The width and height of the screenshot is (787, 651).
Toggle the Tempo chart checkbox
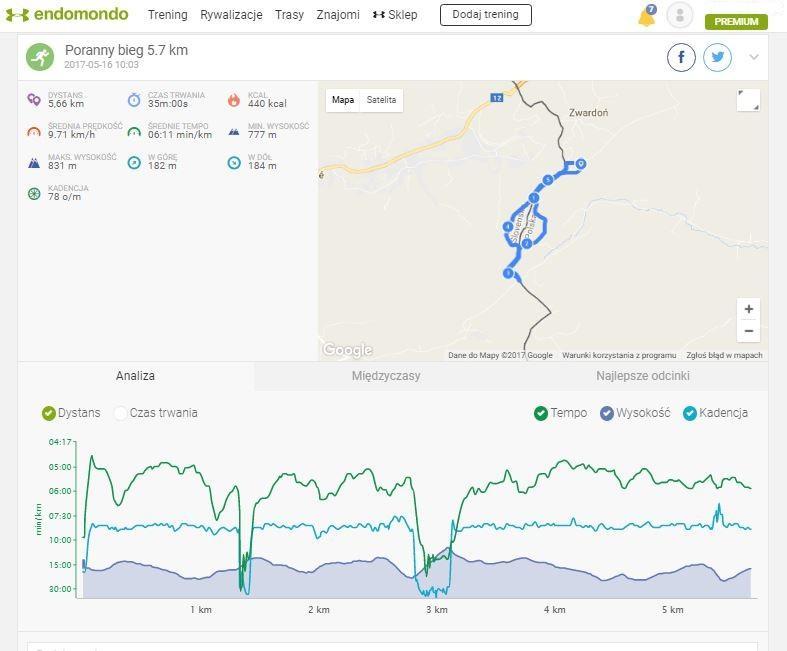click(x=541, y=413)
